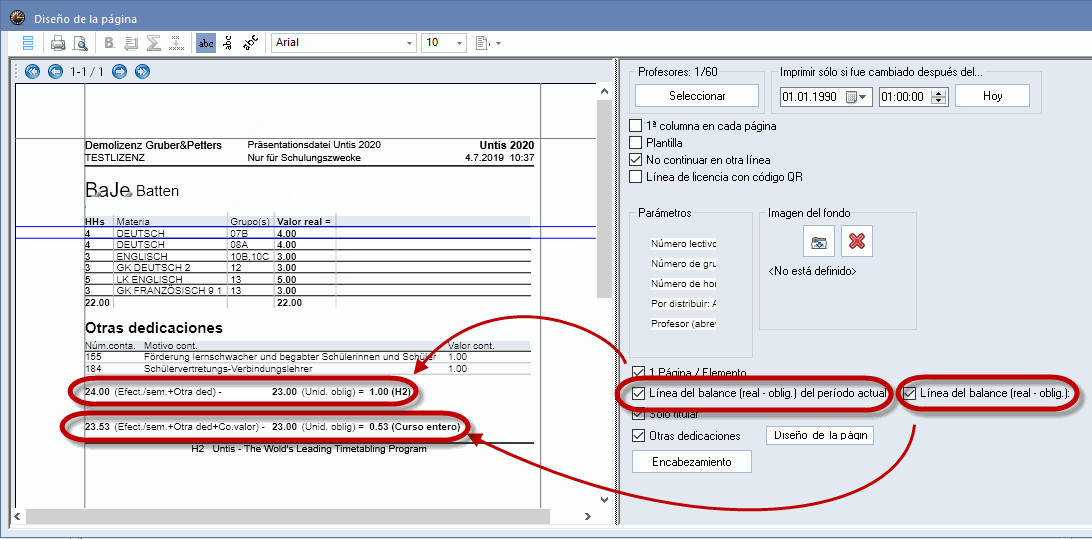Click the sigma sum icon
1092x539 pixels.
[154, 43]
